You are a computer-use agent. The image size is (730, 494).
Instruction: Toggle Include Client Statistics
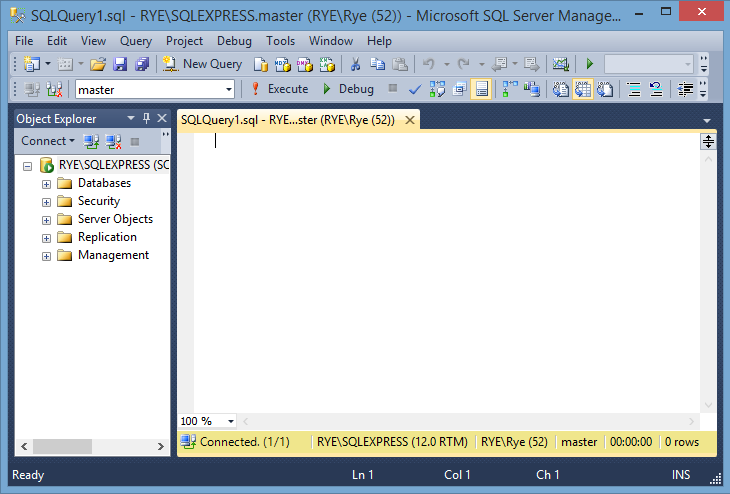(x=532, y=89)
